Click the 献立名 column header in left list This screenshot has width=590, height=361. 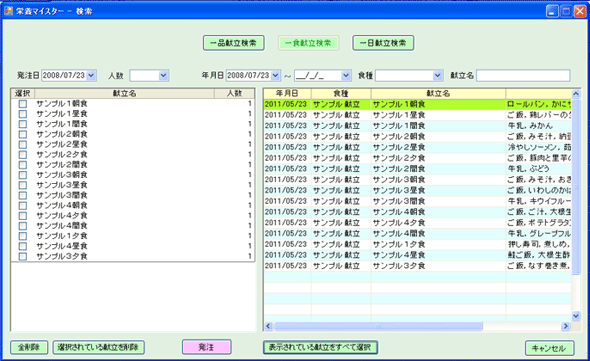click(x=125, y=93)
